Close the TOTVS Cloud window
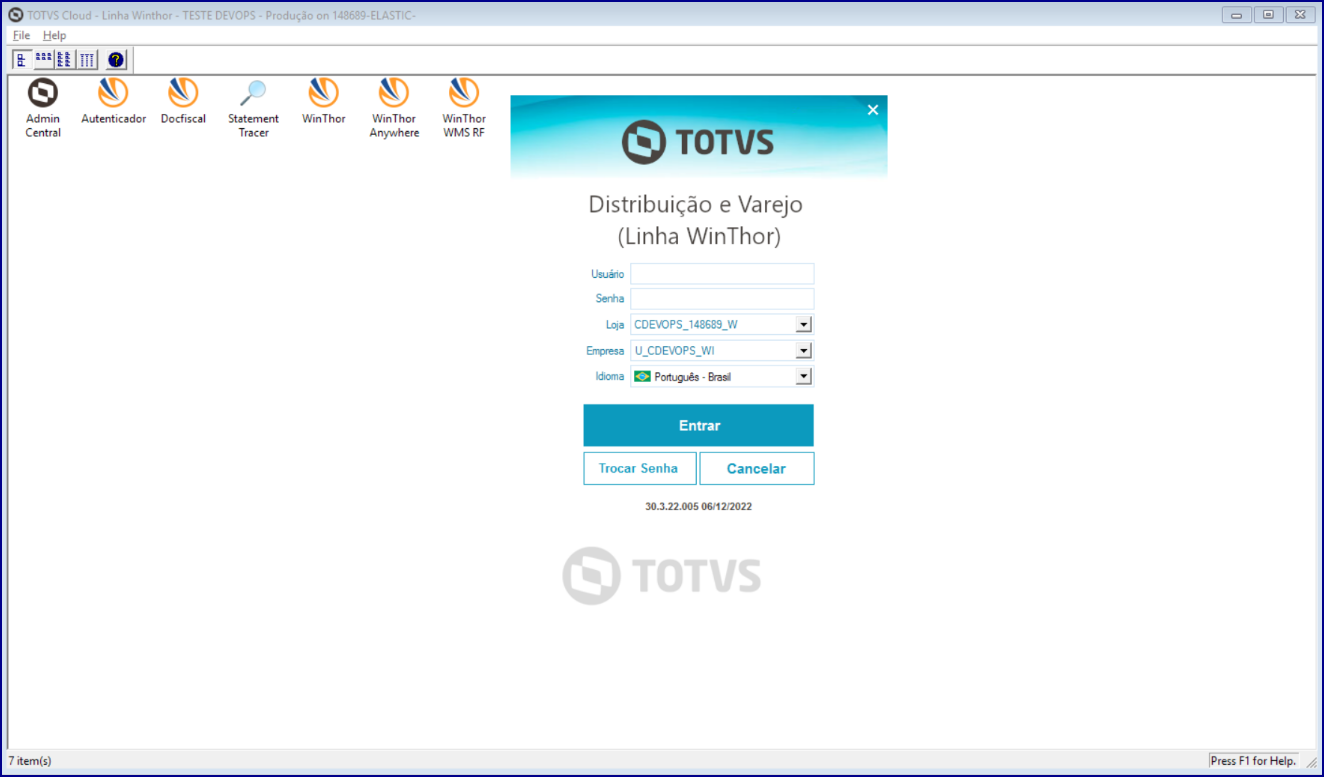This screenshot has width=1324, height=777. 1299,15
